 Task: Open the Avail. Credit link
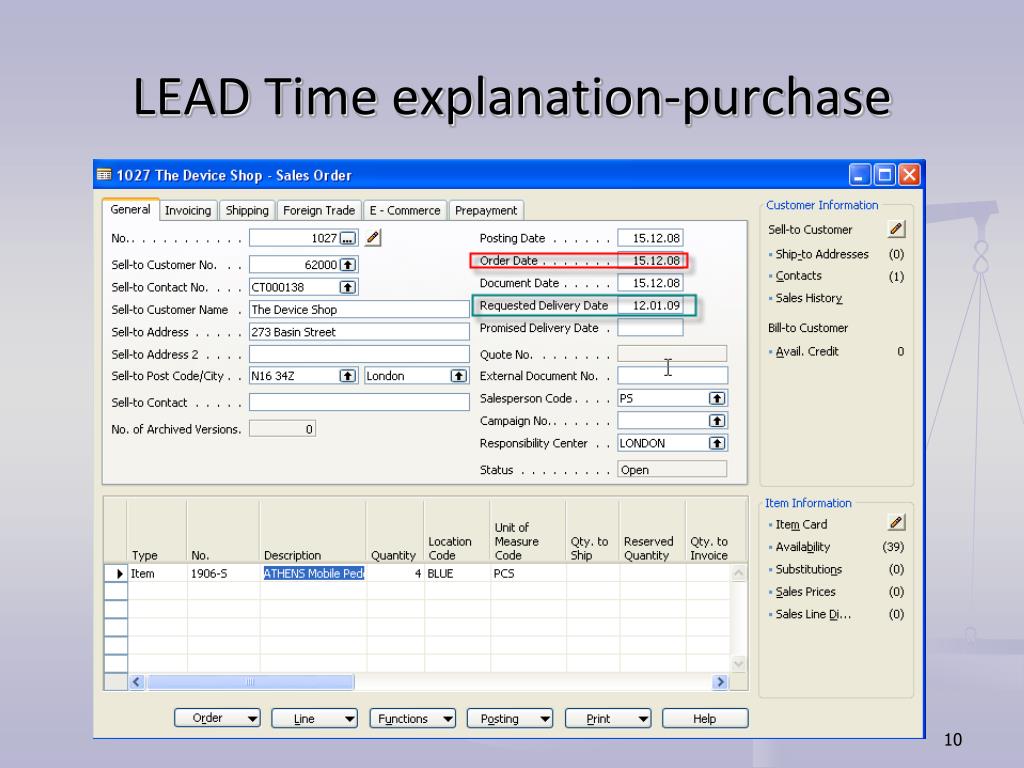pyautogui.click(x=807, y=351)
